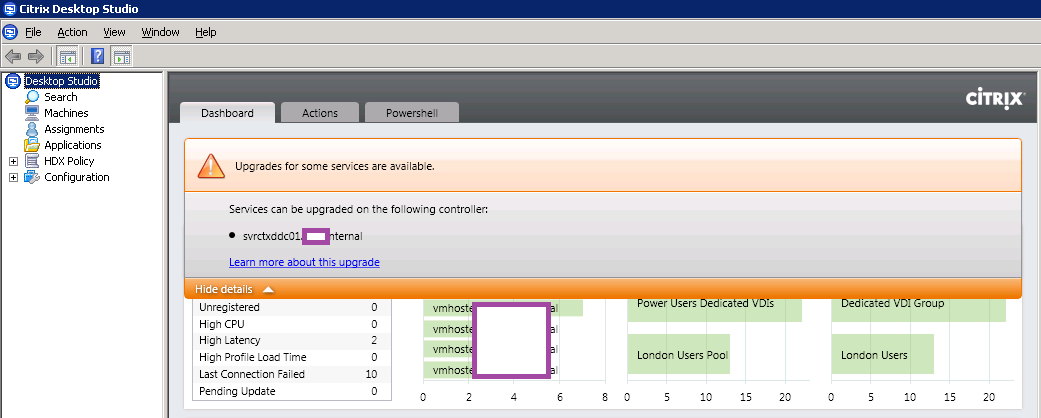Click the Forward arrow toolbar icon

[36, 56]
